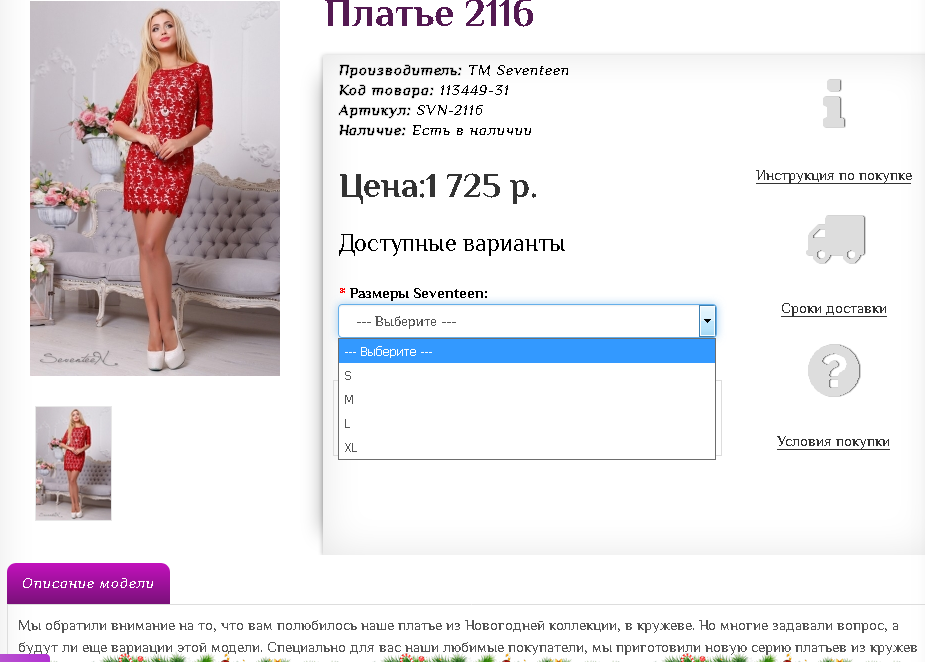The image size is (925, 662).
Task: Open the "Инструкция по покупке" link
Action: tap(832, 175)
